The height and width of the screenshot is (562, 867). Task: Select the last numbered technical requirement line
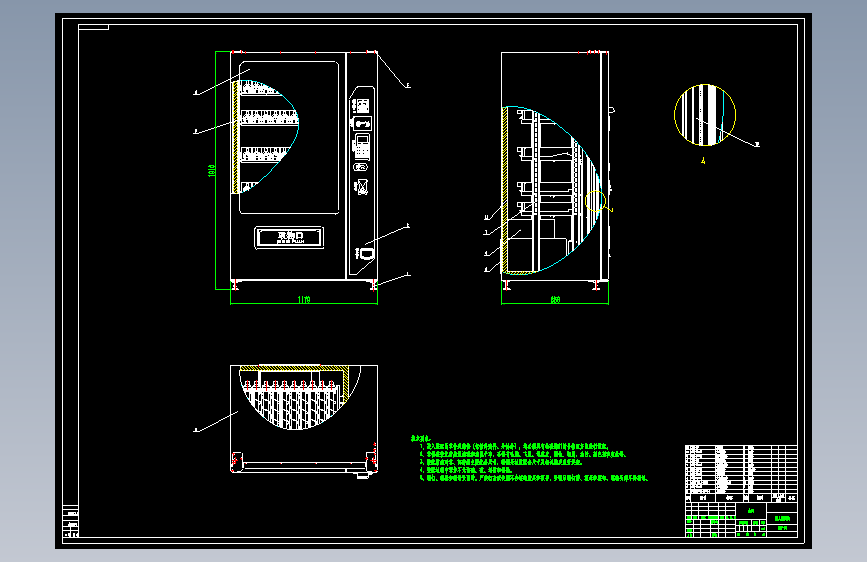[x=534, y=478]
